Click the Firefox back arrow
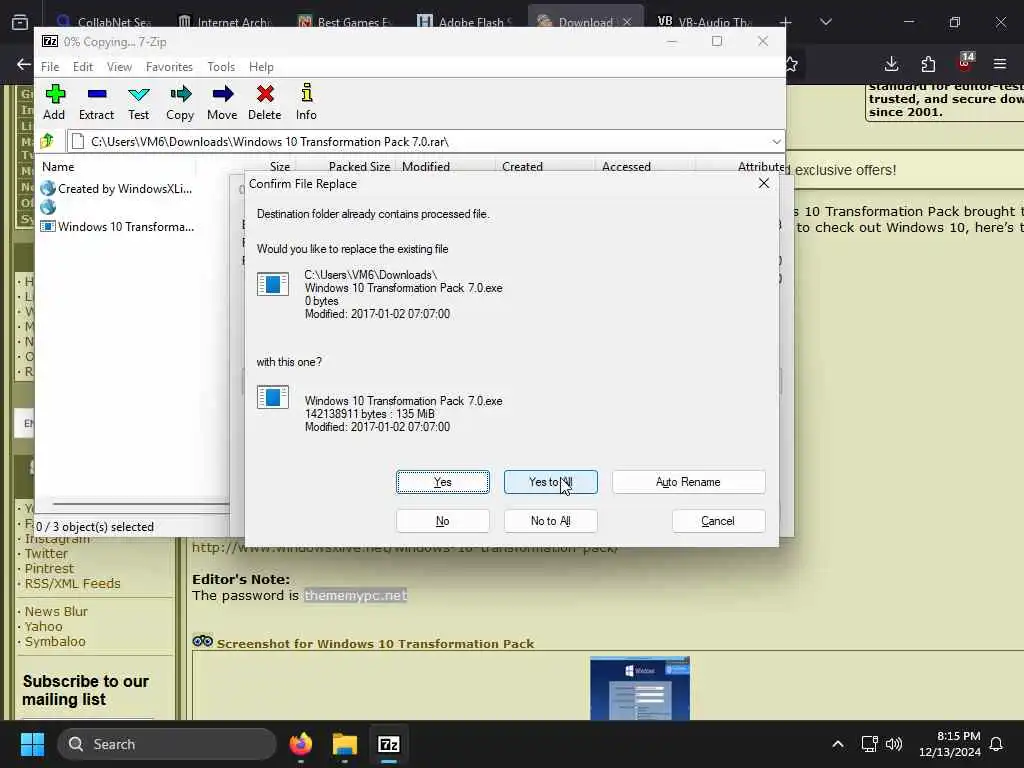The height and width of the screenshot is (768, 1024). [x=24, y=64]
